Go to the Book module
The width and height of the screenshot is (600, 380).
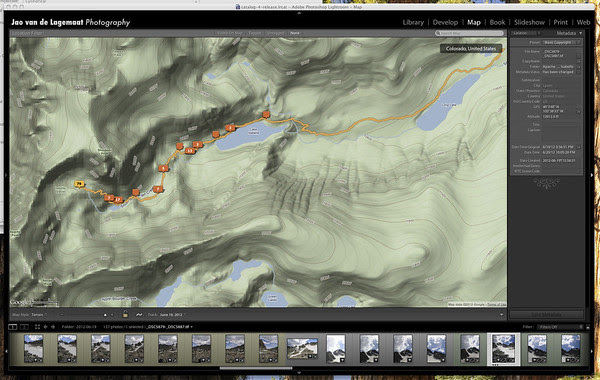pos(497,22)
